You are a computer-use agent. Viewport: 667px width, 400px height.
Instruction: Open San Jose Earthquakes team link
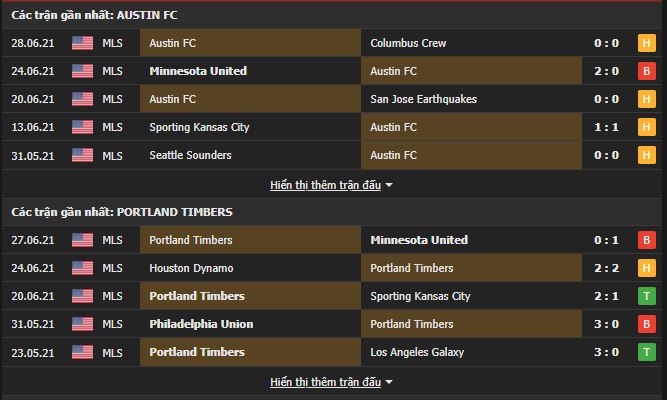(x=423, y=99)
